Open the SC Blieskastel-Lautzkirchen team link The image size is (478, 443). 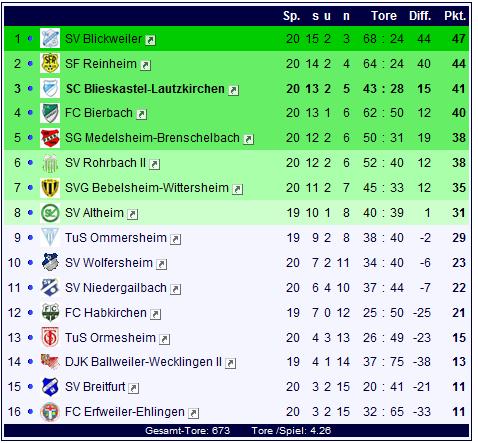[145, 89]
